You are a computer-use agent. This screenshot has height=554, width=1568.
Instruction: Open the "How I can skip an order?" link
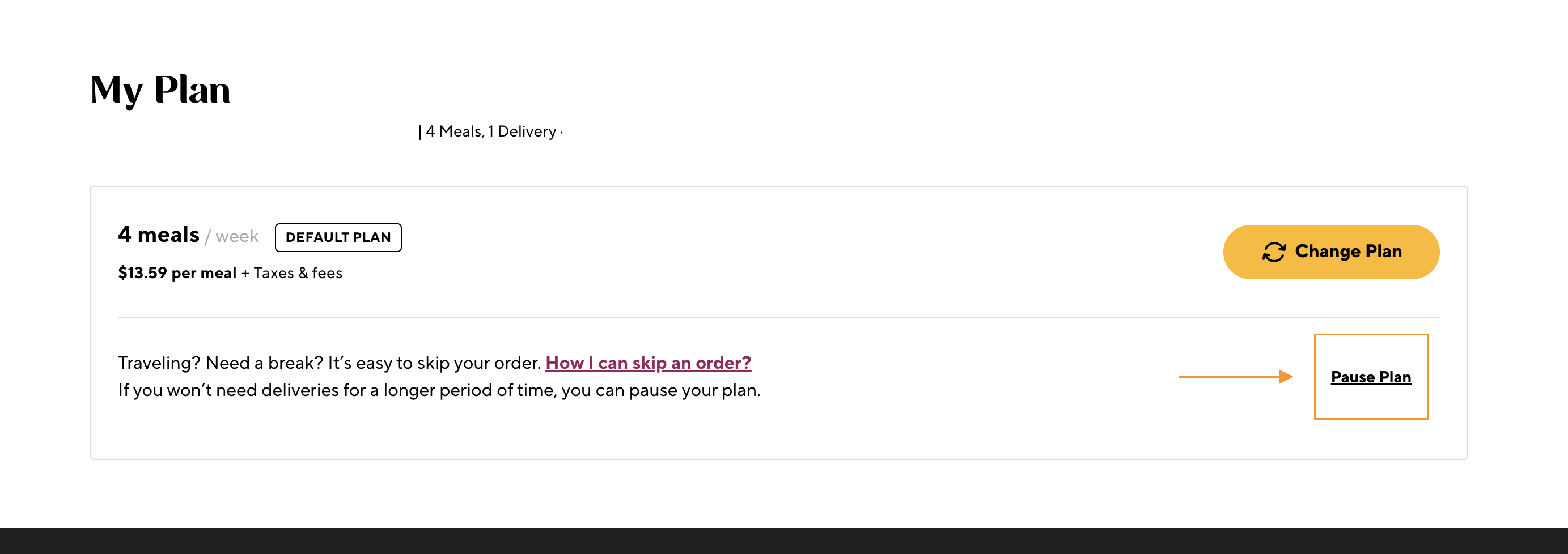click(647, 363)
